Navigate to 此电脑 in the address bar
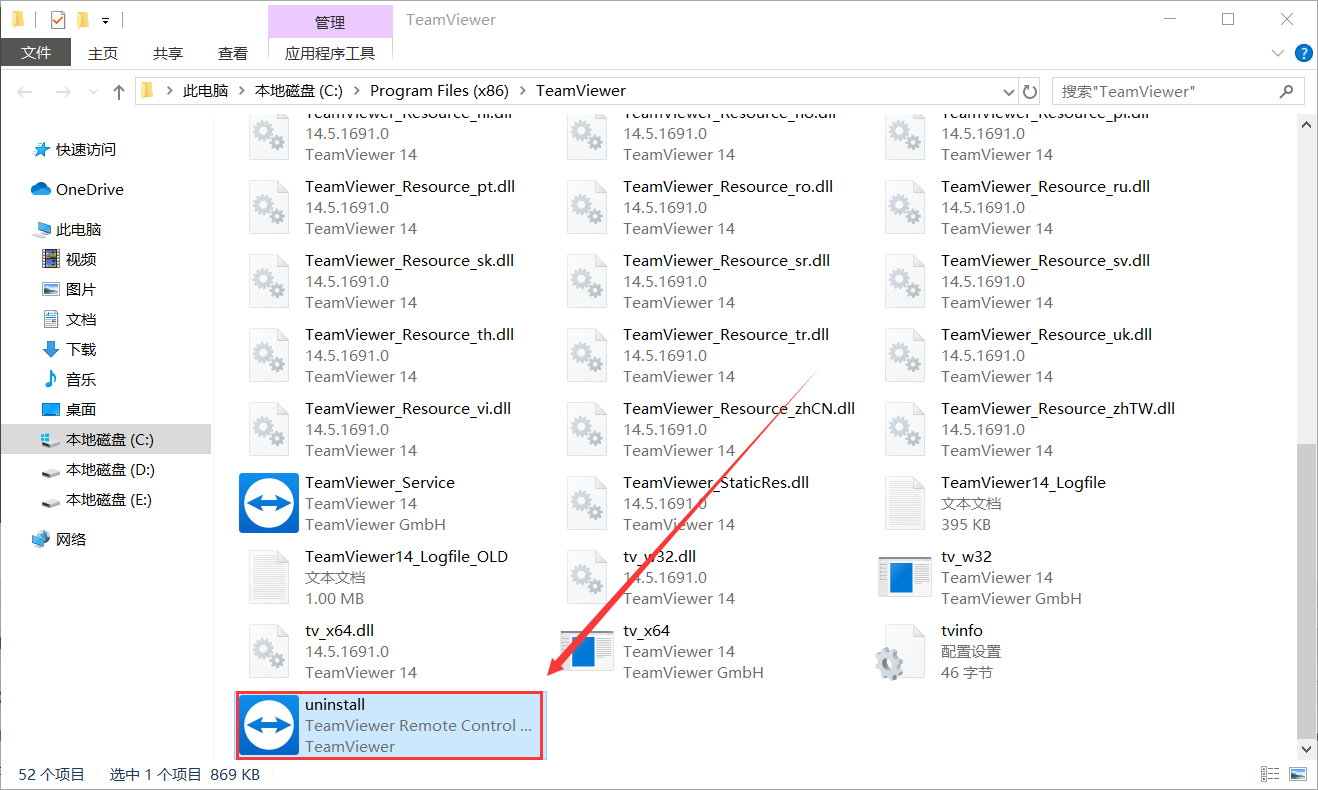Screen dimensions: 1318x790 point(206,91)
